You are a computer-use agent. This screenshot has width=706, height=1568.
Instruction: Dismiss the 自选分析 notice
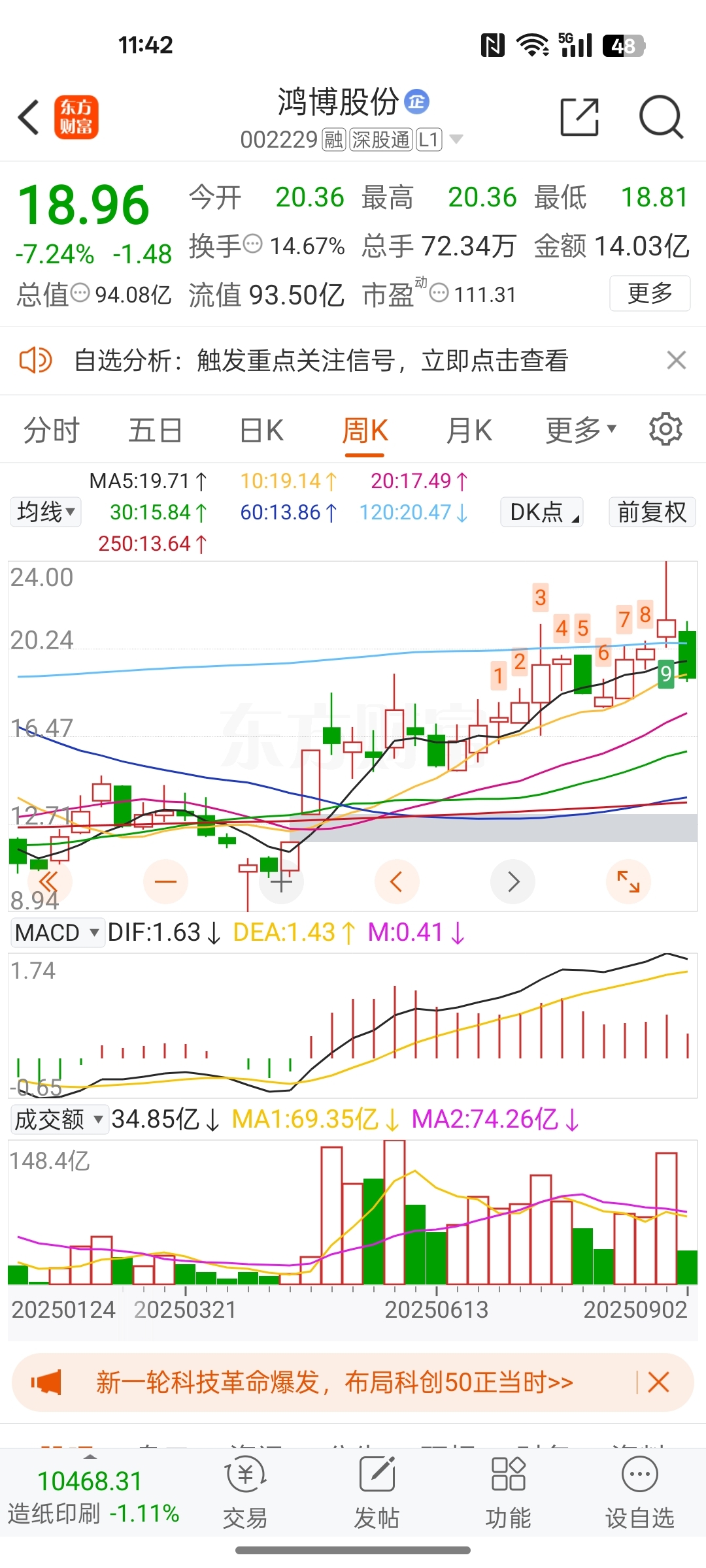click(677, 360)
